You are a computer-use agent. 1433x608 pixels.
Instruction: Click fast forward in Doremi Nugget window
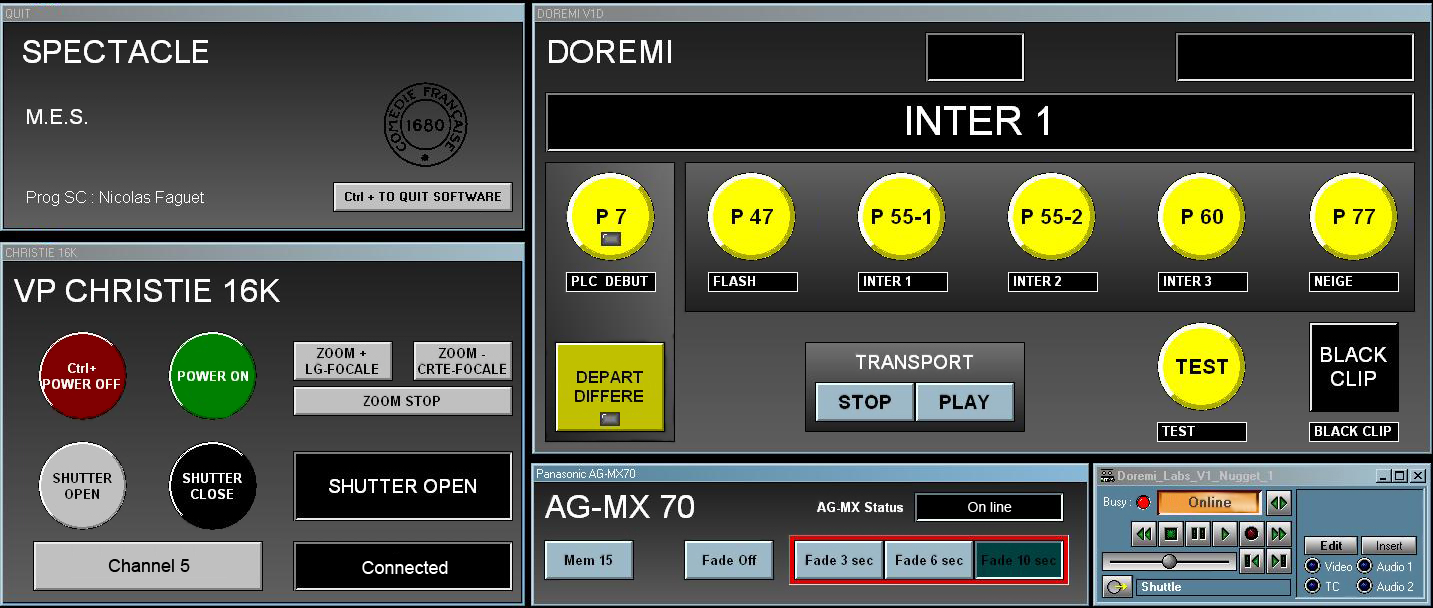click(x=1278, y=533)
